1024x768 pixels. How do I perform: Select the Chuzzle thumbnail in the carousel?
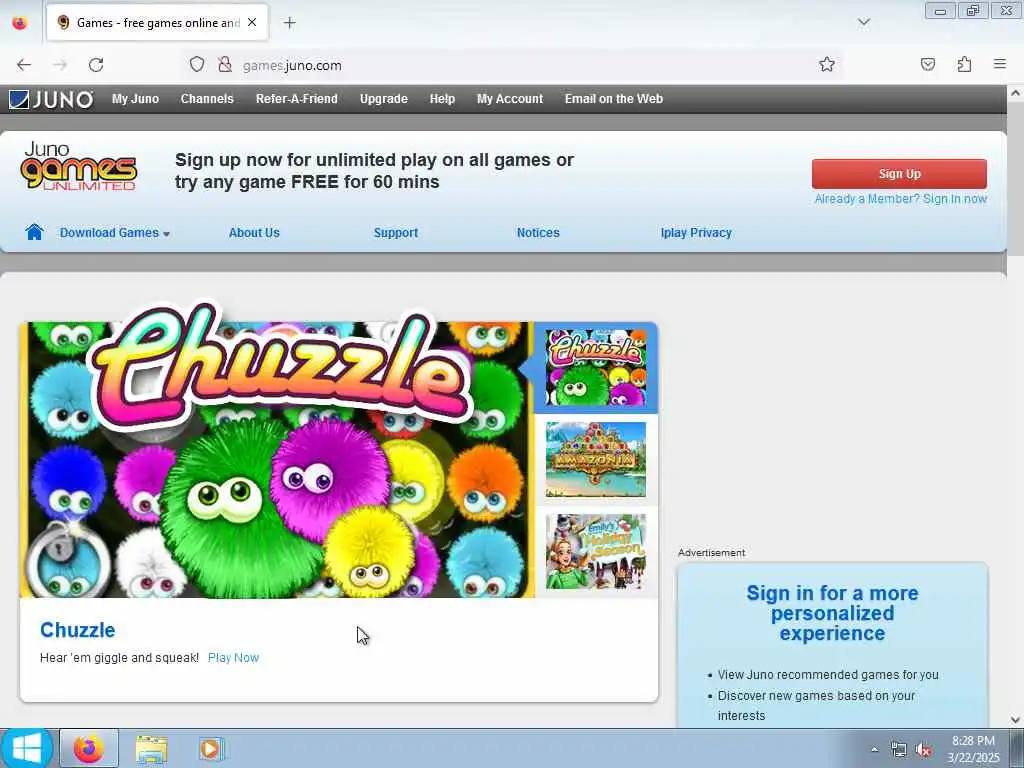click(x=596, y=368)
